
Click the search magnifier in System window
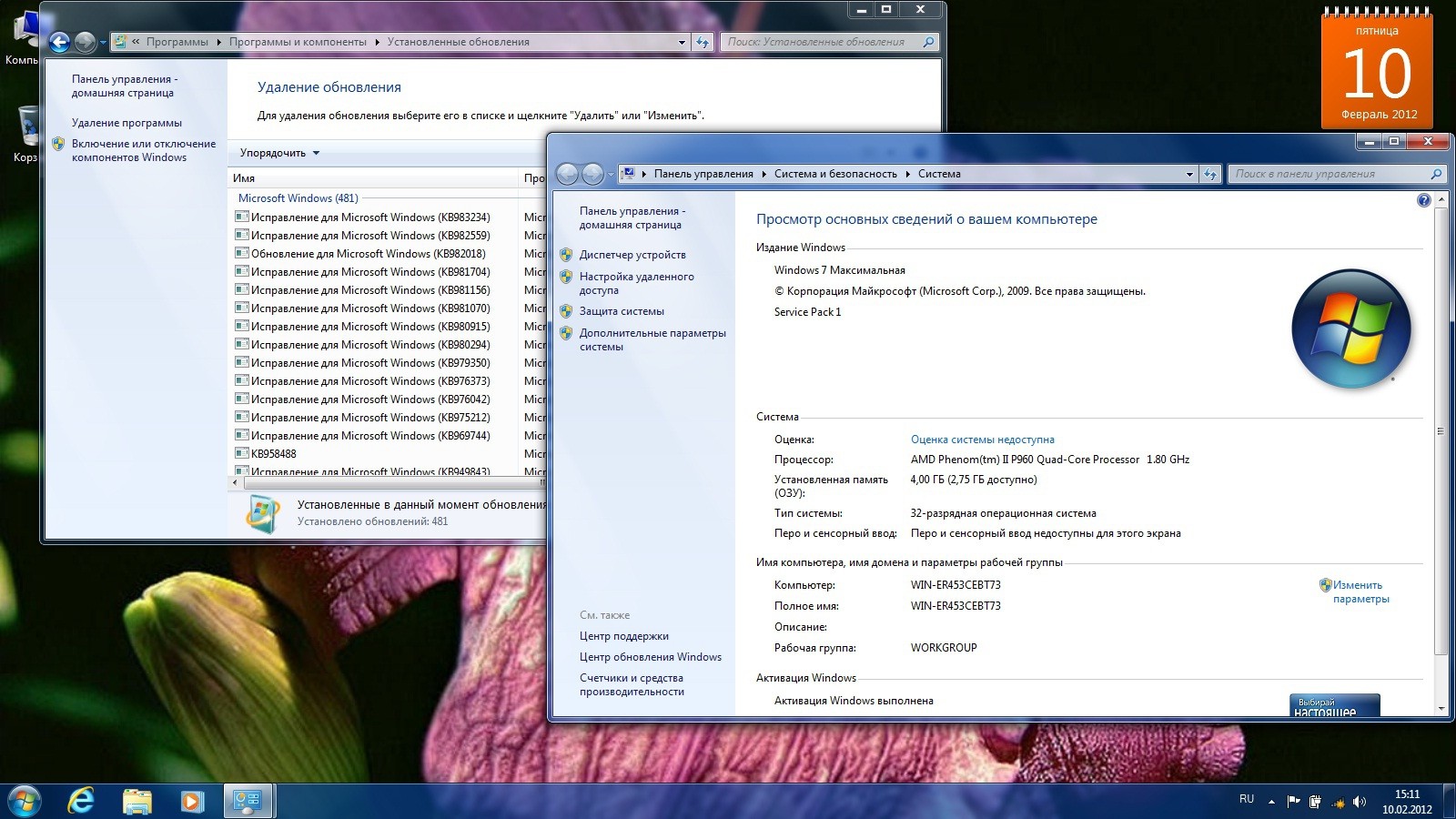click(x=1437, y=174)
